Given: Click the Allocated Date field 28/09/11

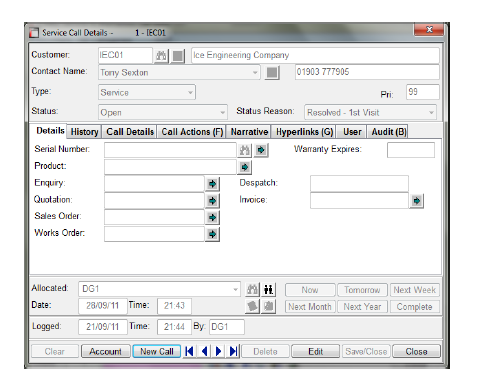Looking at the screenshot, I should pyautogui.click(x=103, y=306).
